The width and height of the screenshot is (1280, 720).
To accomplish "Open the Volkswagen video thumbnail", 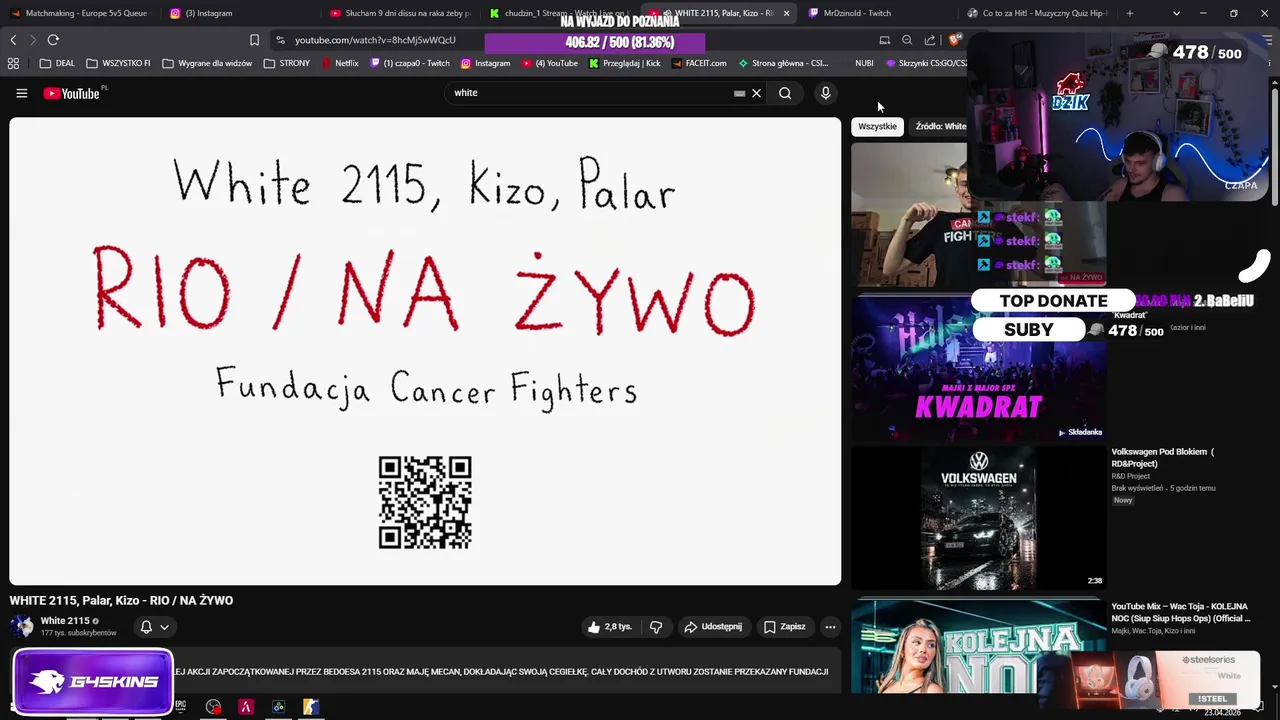I will click(978, 518).
